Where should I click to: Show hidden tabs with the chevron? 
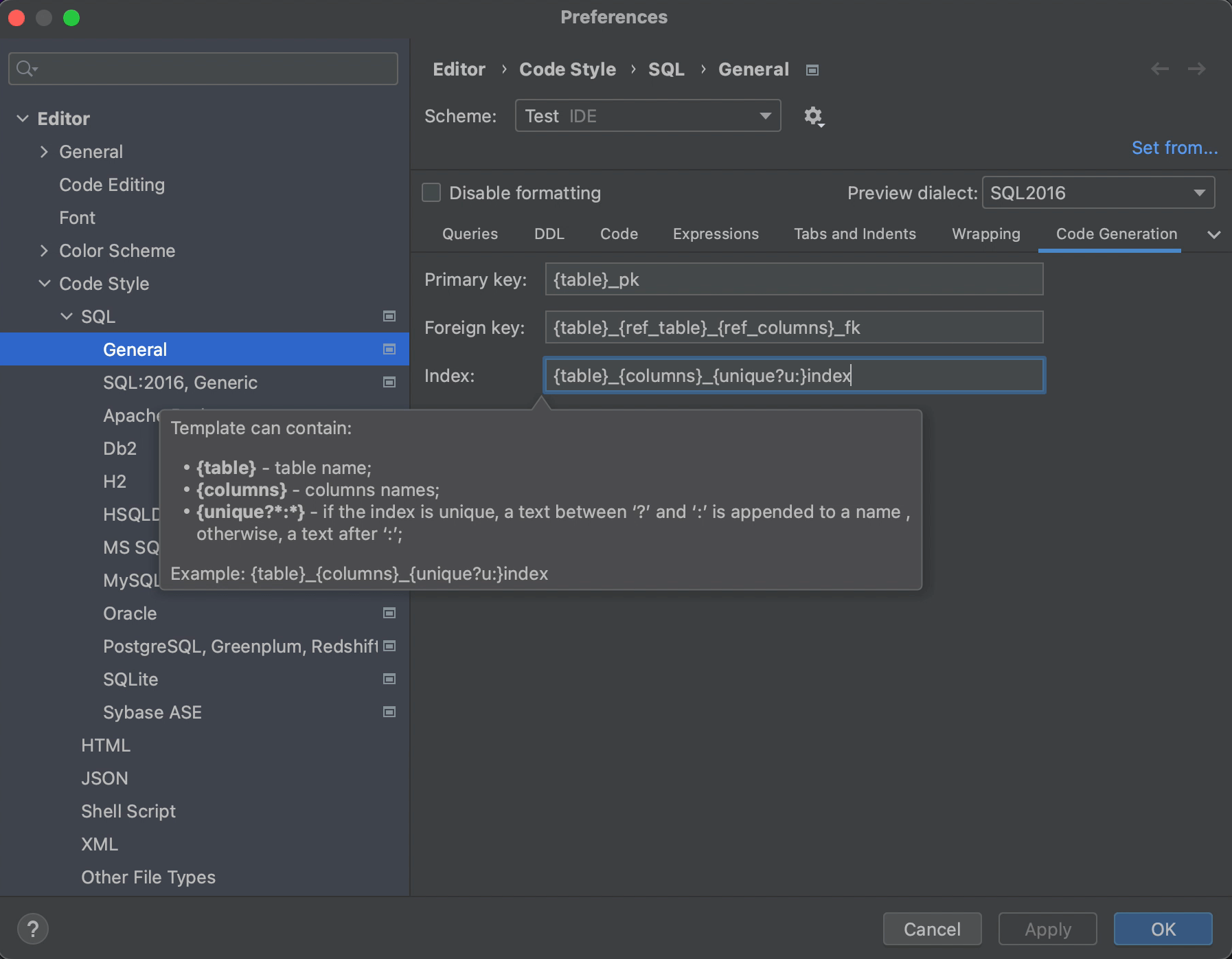click(x=1213, y=235)
